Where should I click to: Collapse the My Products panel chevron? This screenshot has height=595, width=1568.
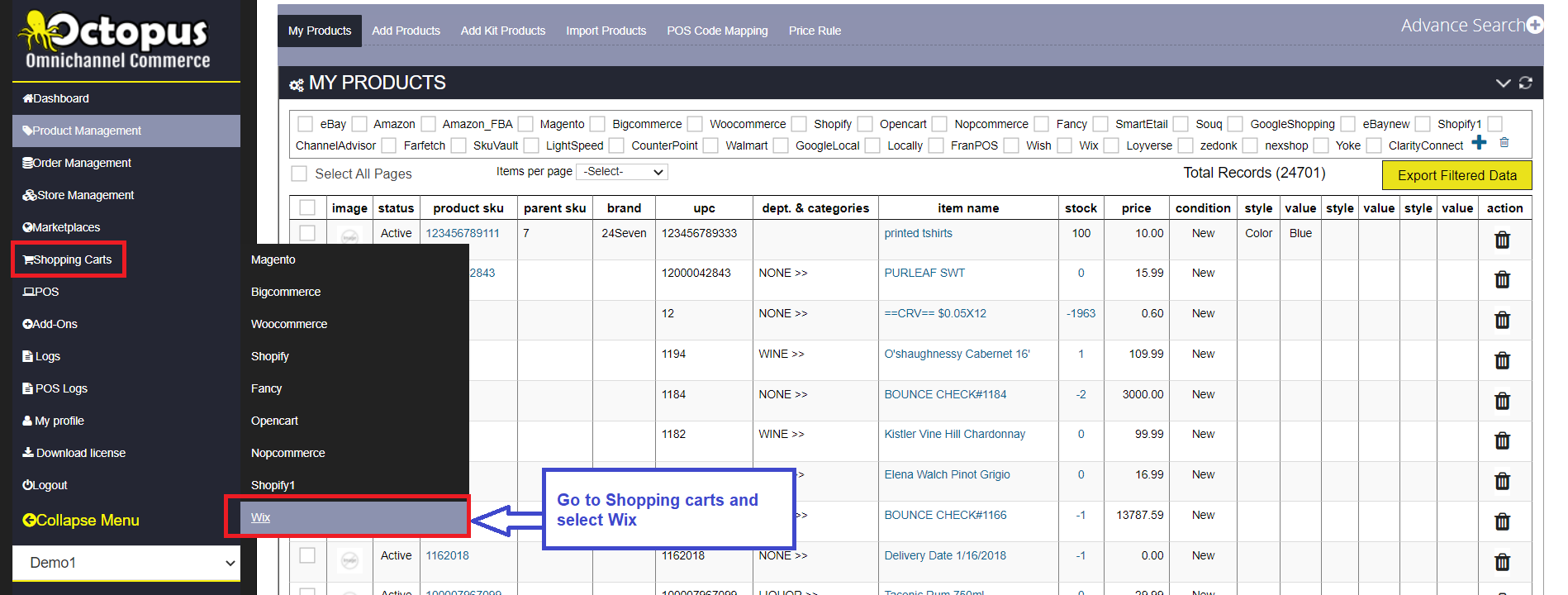1504,83
